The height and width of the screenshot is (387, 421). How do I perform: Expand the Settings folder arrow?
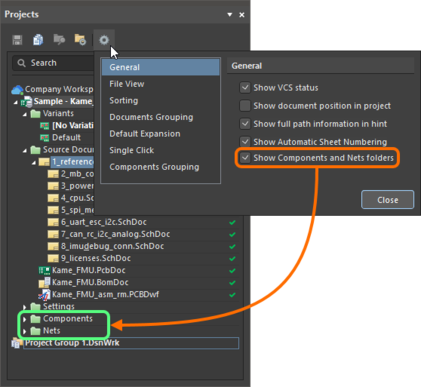point(25,307)
